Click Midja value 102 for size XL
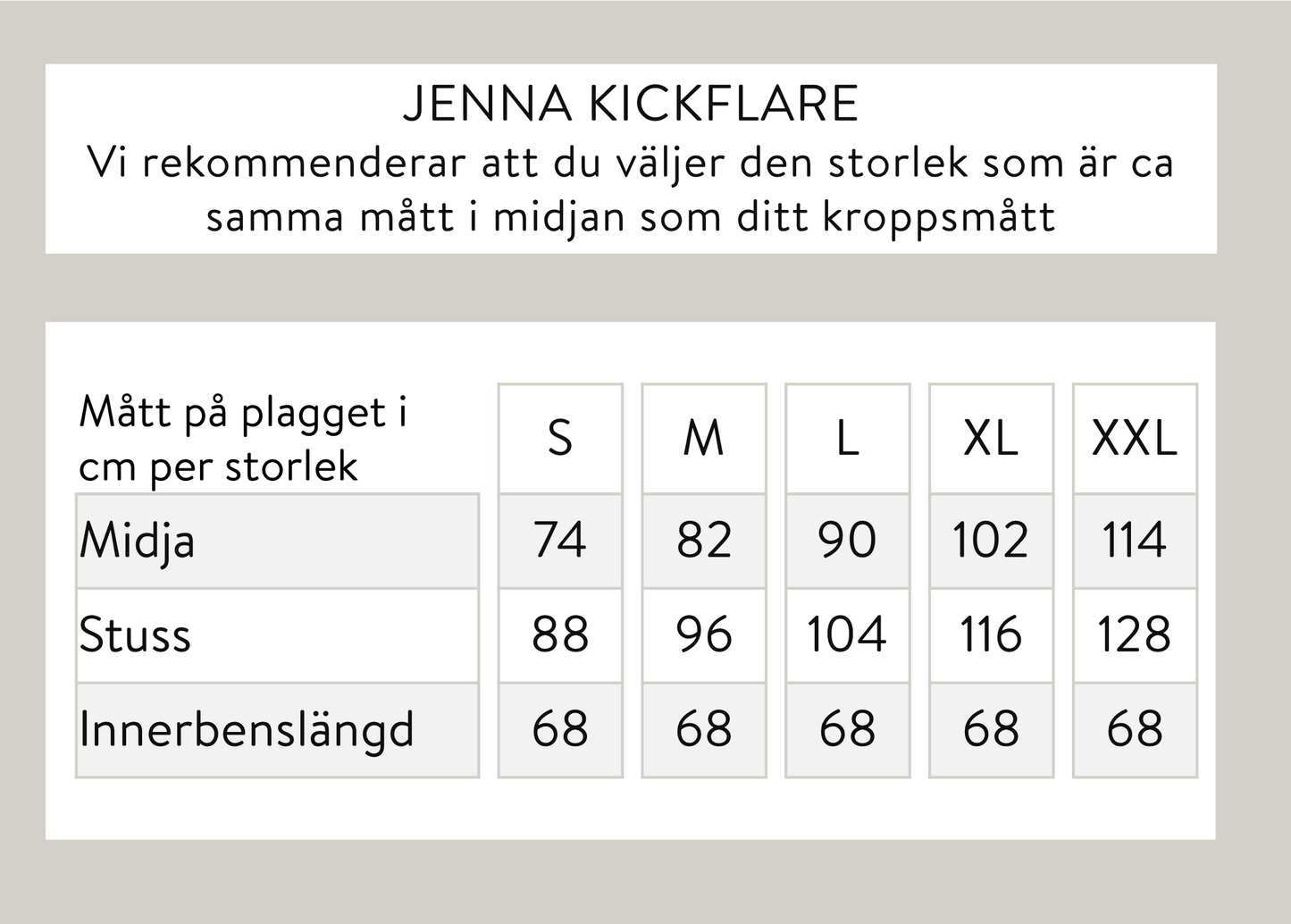The image size is (1291, 924). coord(991,541)
